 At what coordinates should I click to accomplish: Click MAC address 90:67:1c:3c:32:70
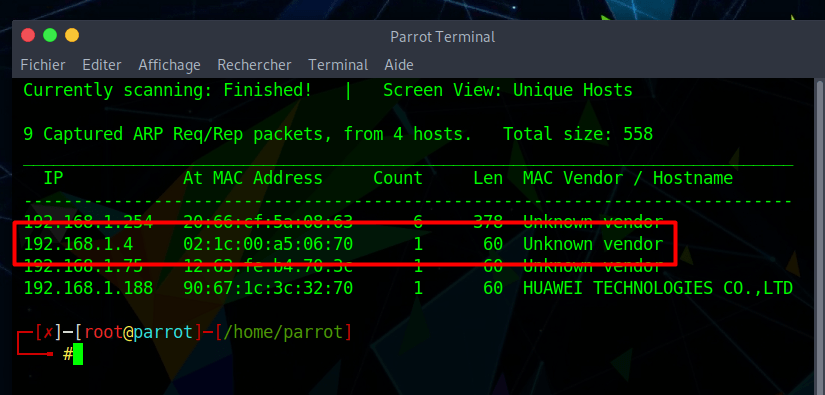[x=268, y=288]
